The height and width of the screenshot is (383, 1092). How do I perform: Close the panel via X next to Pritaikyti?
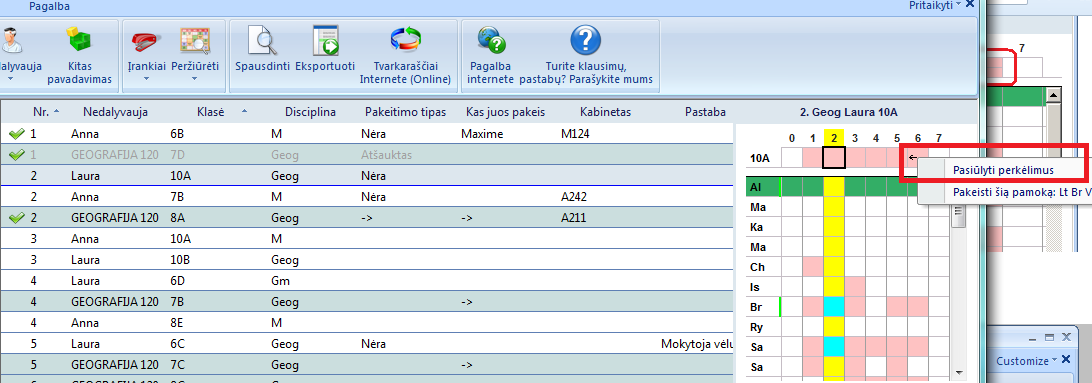coord(970,5)
